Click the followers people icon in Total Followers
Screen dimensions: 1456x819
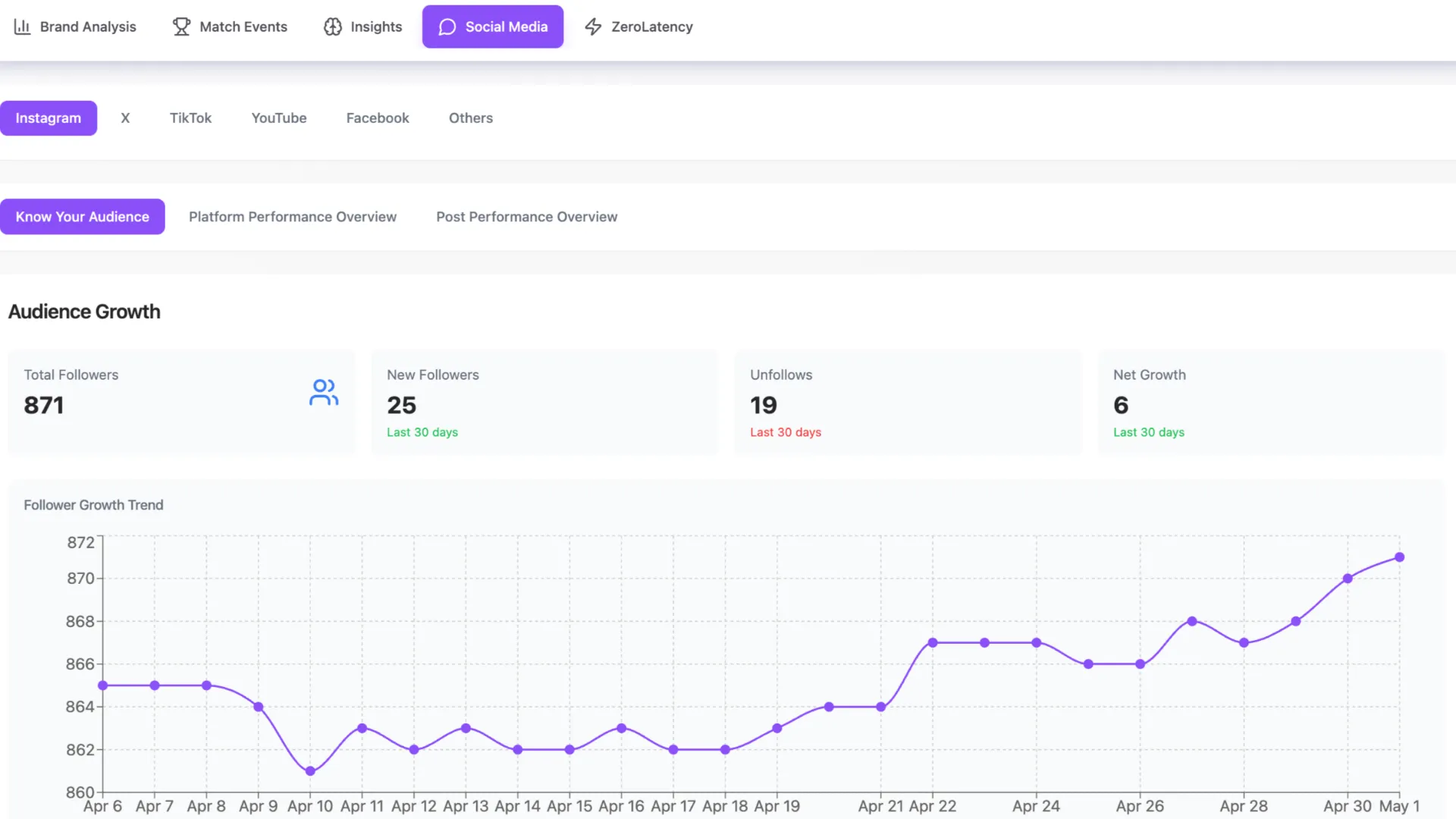pyautogui.click(x=324, y=392)
